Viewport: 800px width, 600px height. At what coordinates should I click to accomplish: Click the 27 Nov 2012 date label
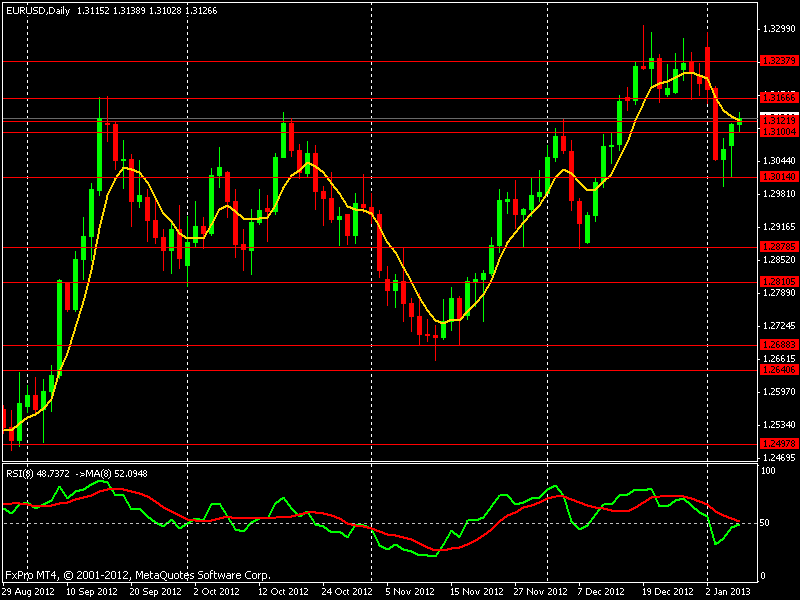tap(540, 592)
